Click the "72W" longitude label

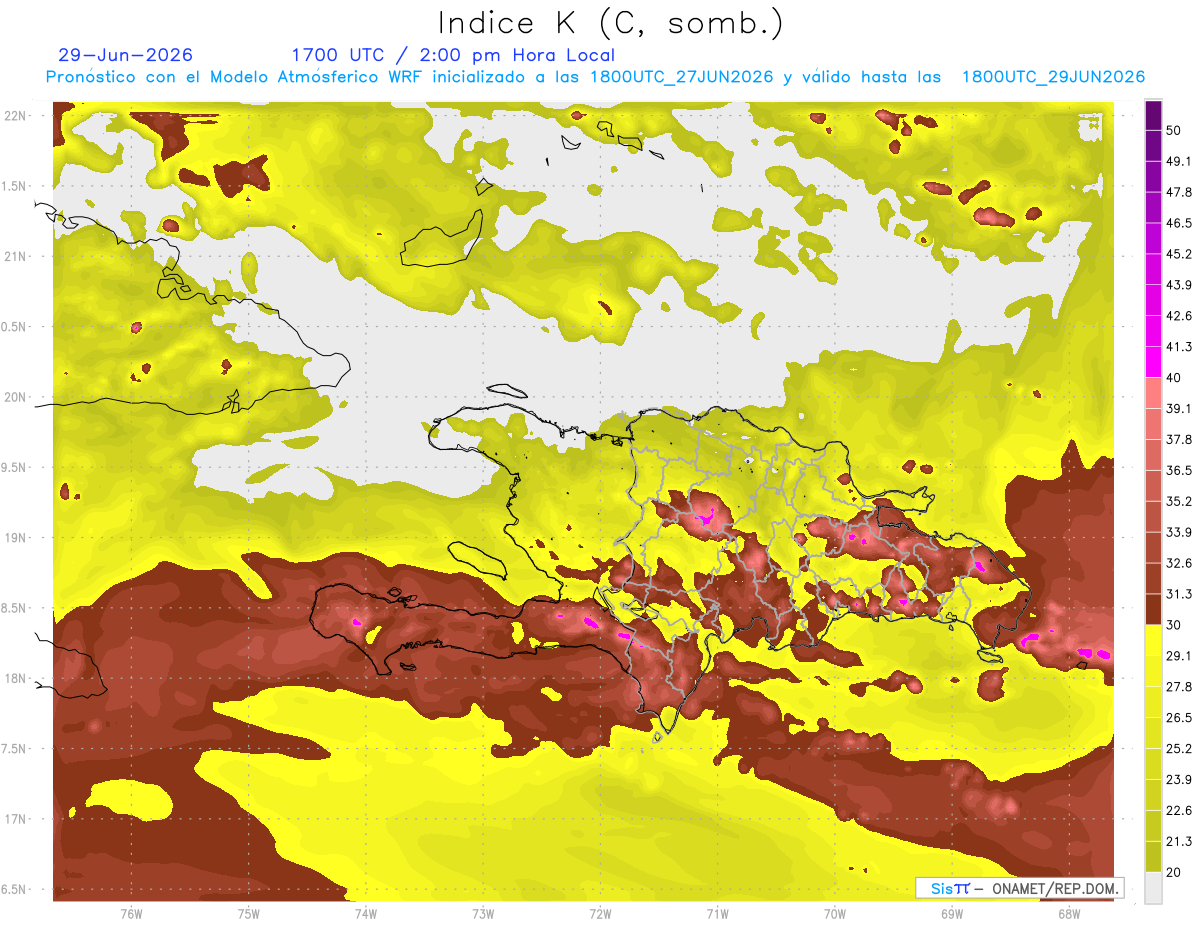click(600, 914)
